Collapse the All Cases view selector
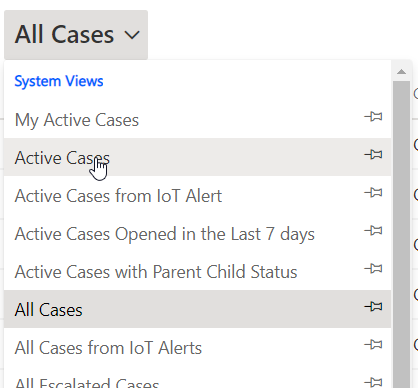The width and height of the screenshot is (418, 388). pyautogui.click(x=76, y=35)
